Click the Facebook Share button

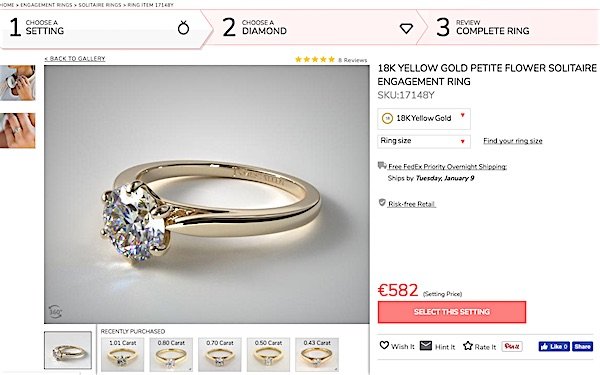(x=582, y=346)
